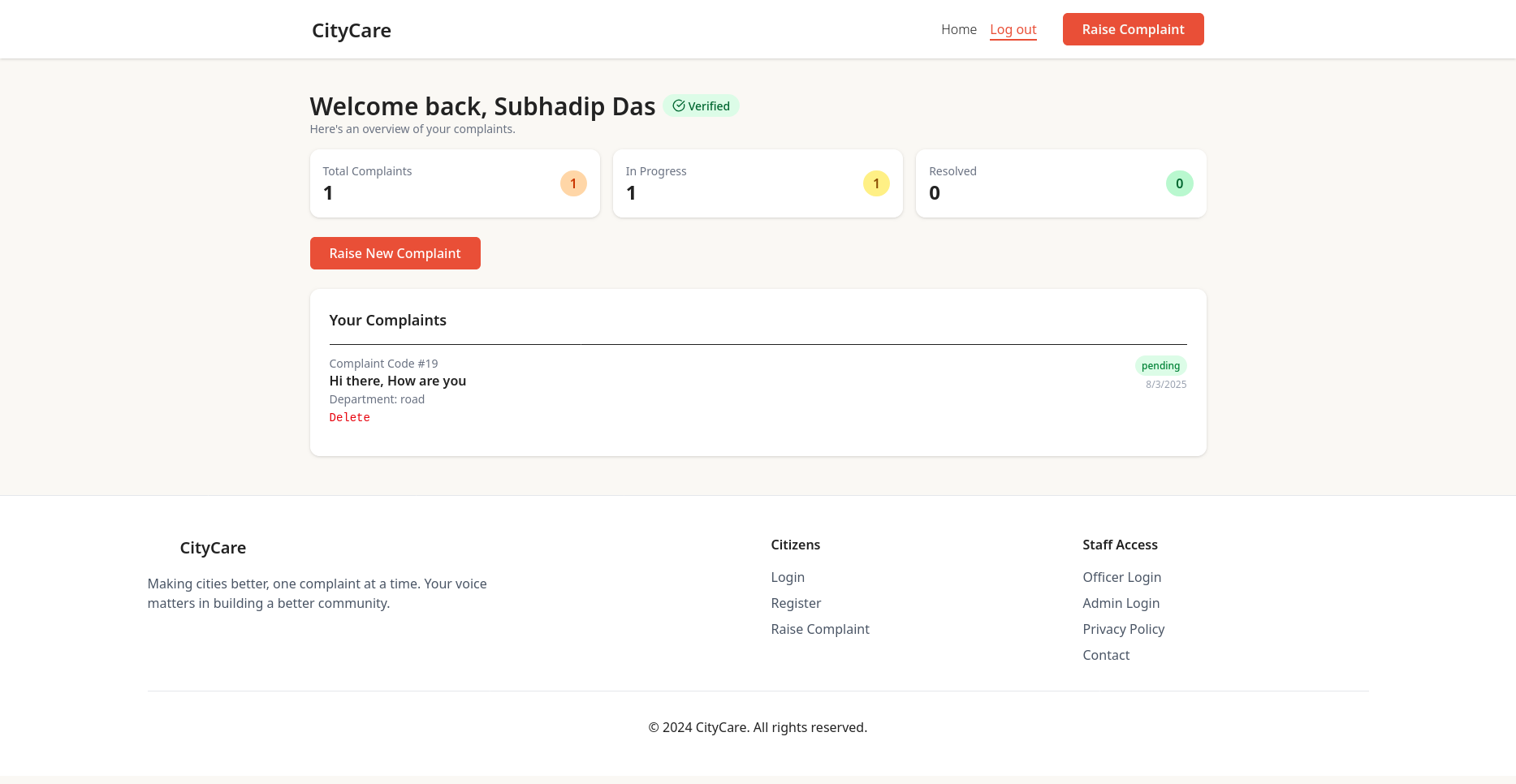The height and width of the screenshot is (784, 1516).
Task: Open the footer Register link
Action: [x=796, y=603]
